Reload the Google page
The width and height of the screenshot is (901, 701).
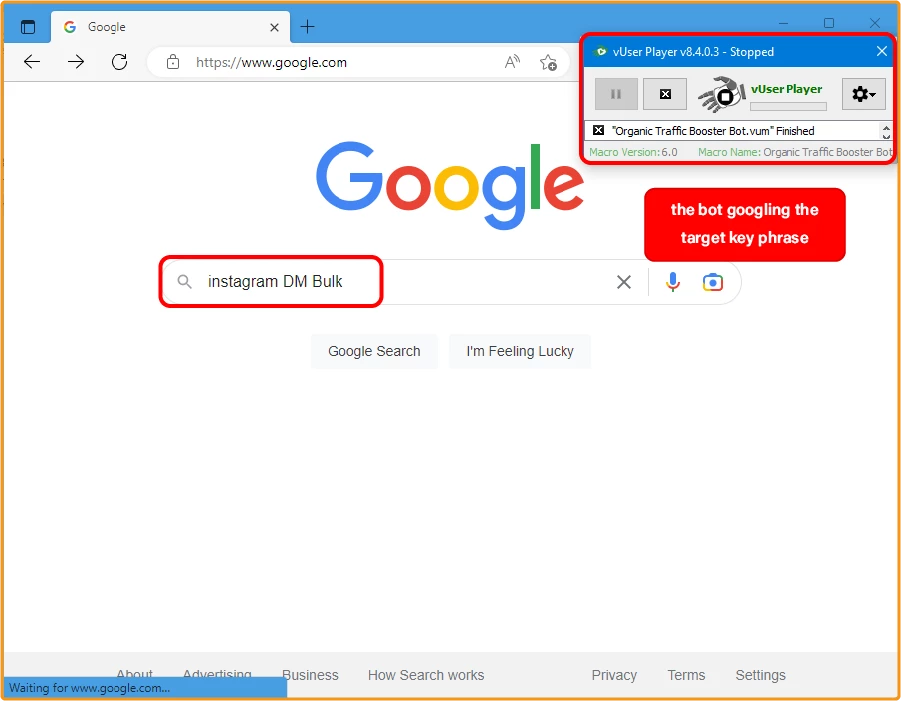pyautogui.click(x=120, y=61)
